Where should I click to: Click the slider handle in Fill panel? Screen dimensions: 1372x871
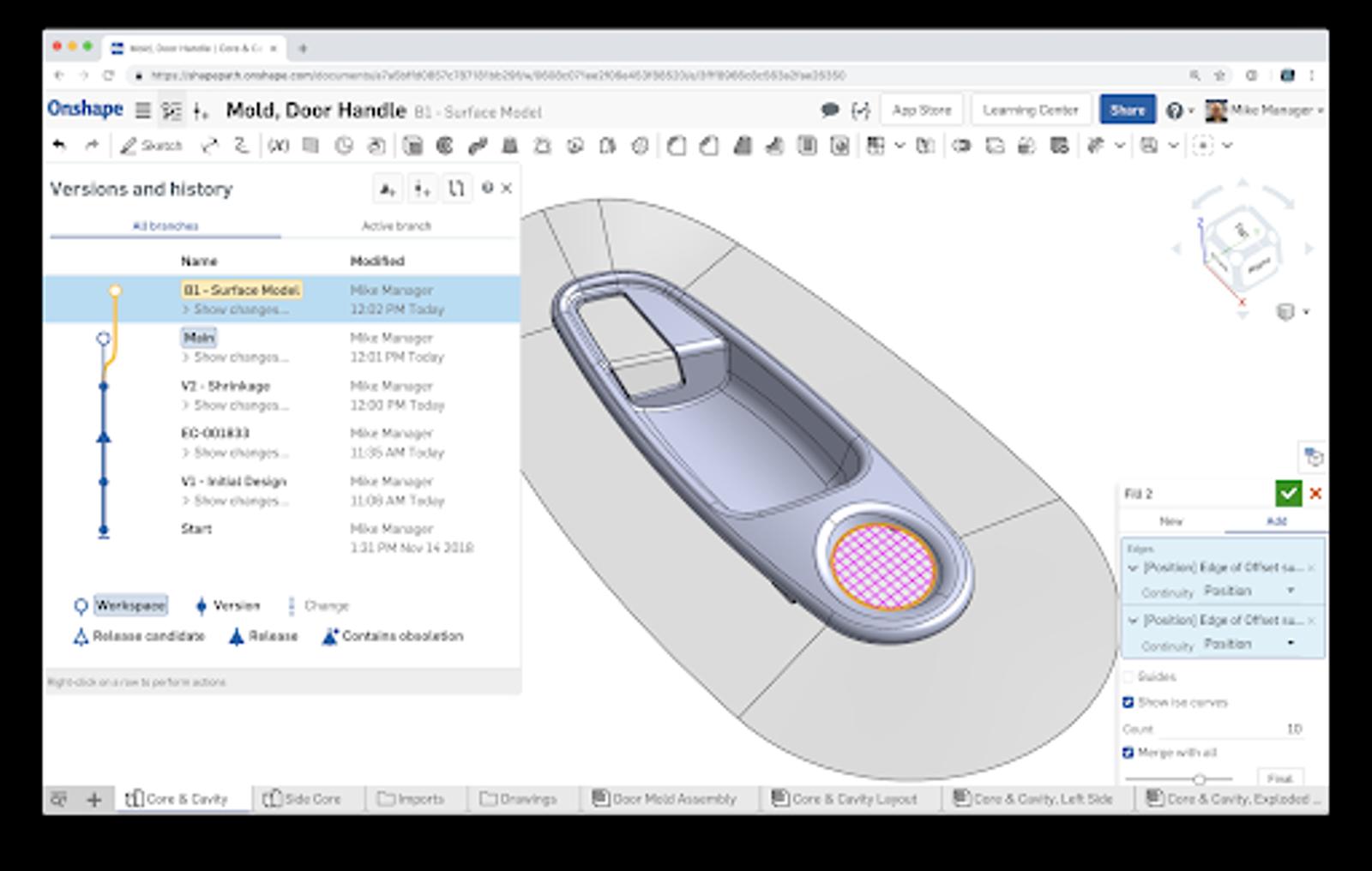1199,778
